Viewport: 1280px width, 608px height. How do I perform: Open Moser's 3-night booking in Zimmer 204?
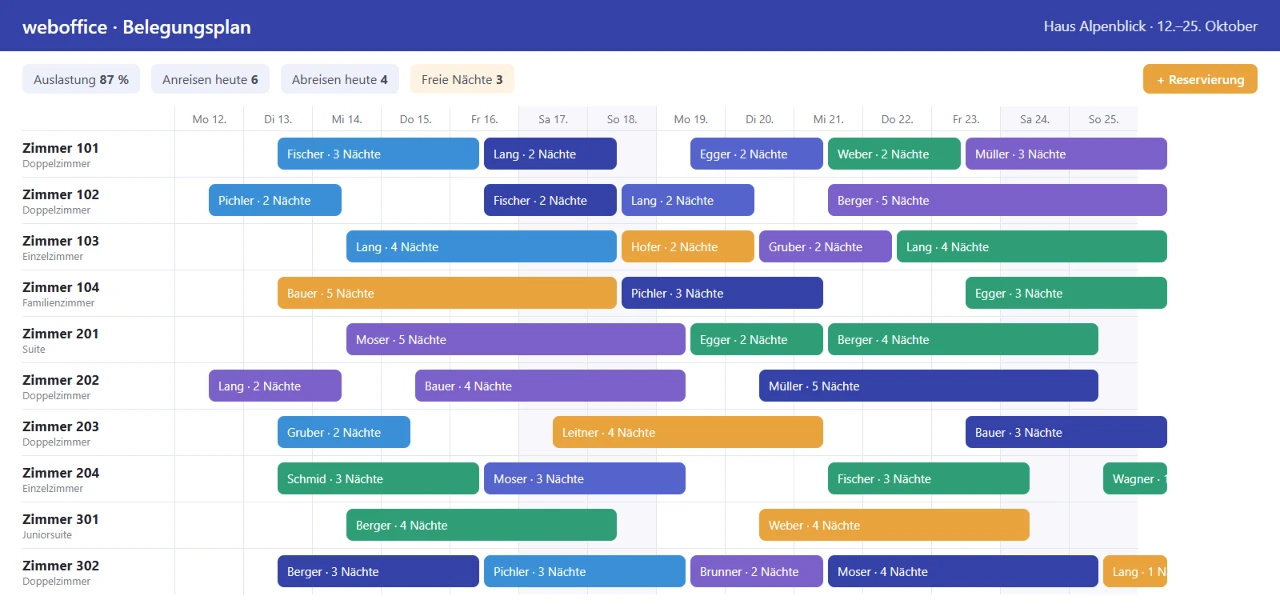(x=585, y=479)
